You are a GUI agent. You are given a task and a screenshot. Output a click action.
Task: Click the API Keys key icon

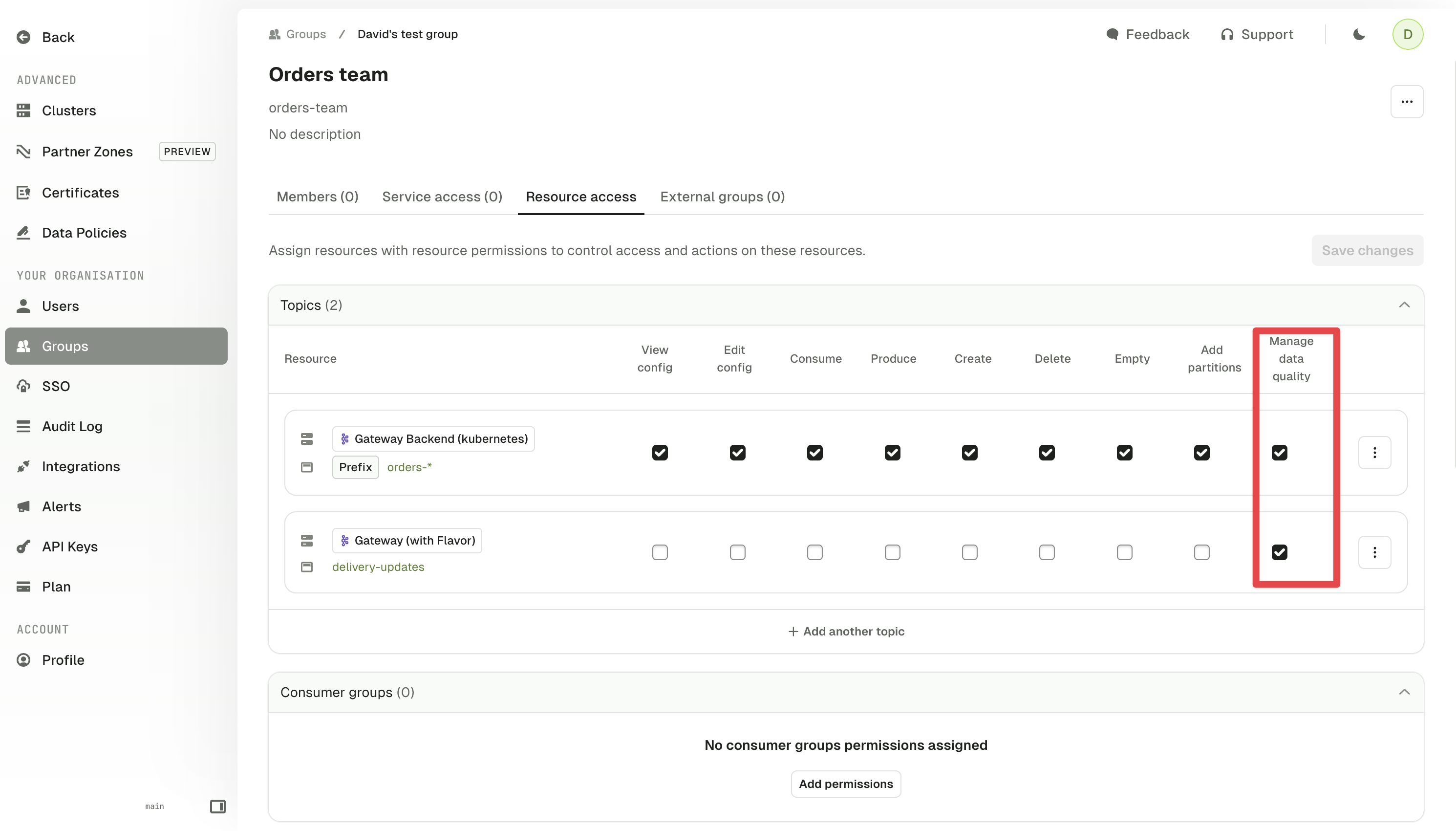click(x=23, y=546)
